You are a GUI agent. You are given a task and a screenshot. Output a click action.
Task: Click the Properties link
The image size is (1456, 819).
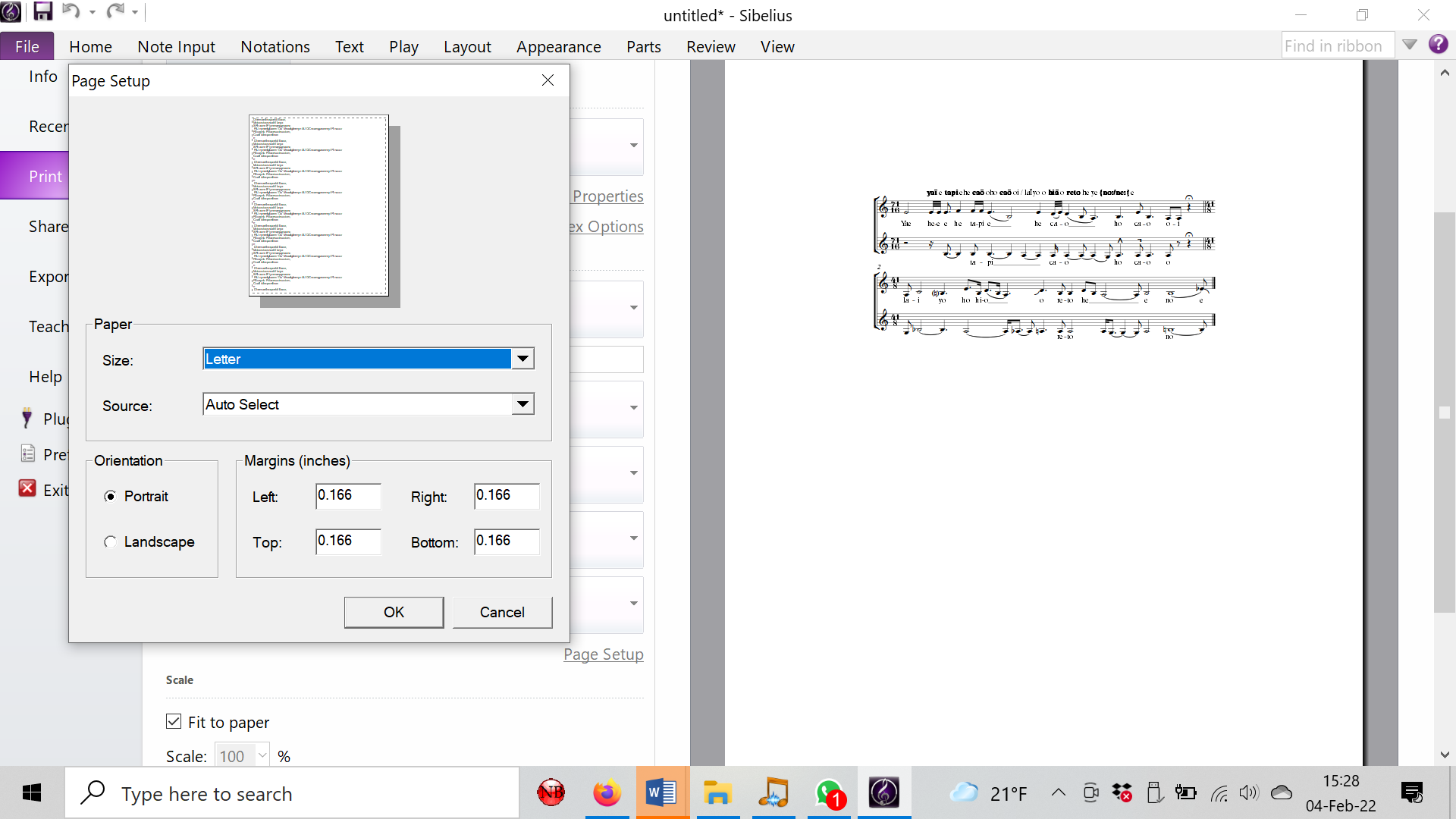coord(608,196)
